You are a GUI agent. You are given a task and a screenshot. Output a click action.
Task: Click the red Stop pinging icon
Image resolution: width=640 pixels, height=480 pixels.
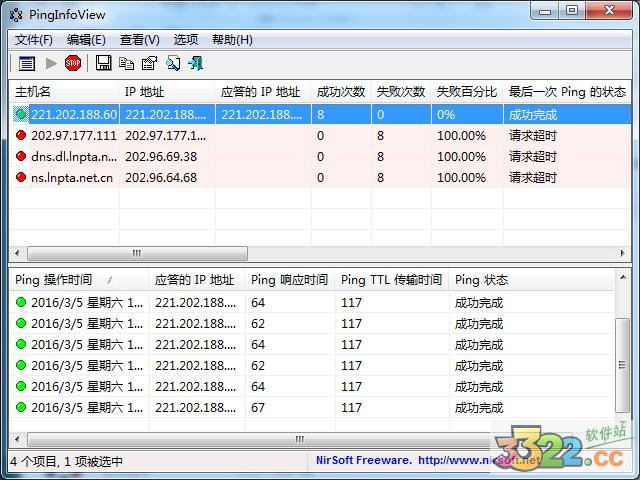click(73, 63)
